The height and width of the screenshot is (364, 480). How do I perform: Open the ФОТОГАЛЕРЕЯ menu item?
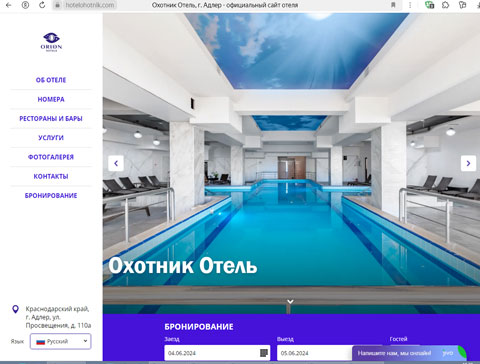tap(51, 157)
